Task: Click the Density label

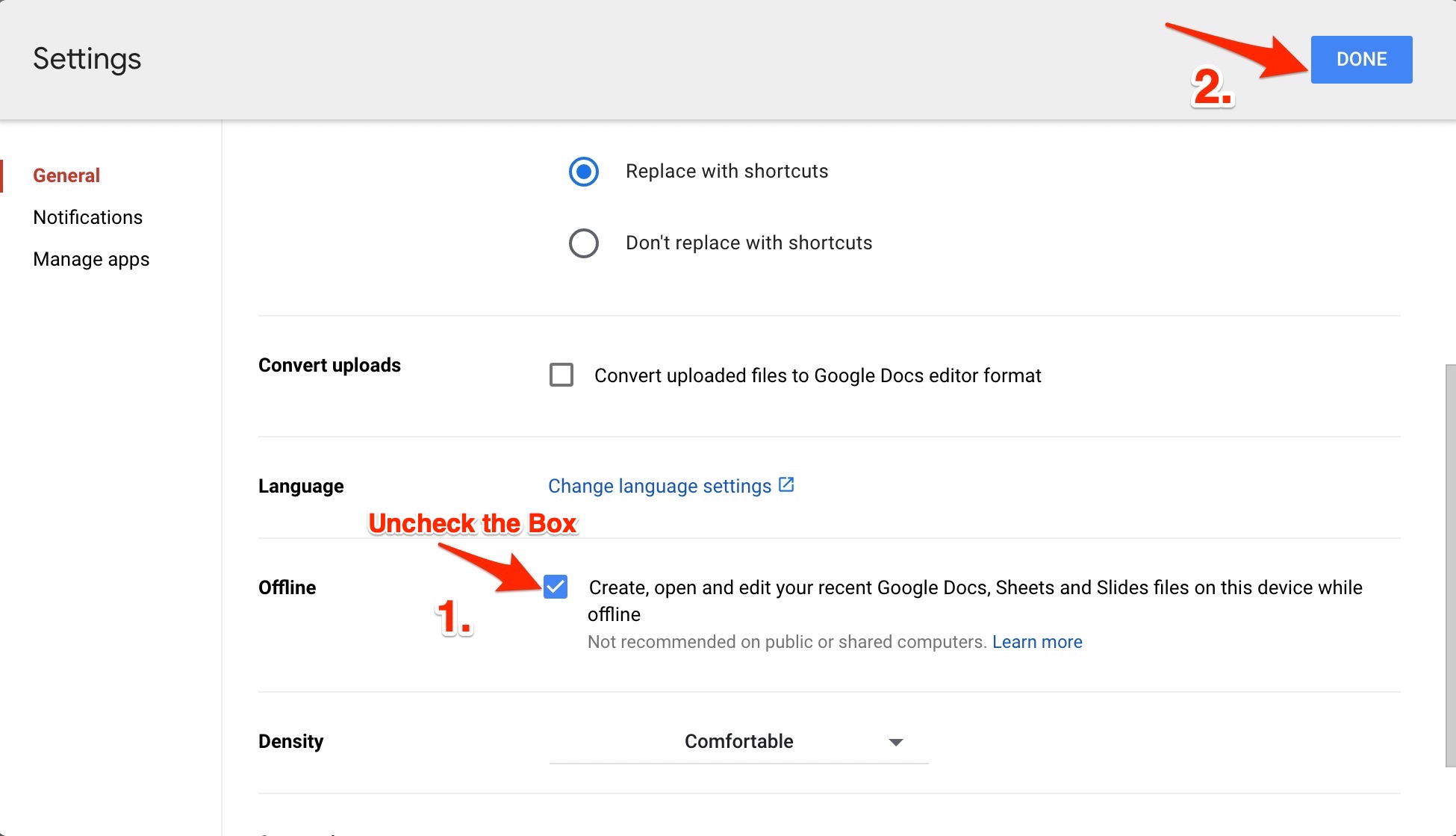Action: point(290,741)
